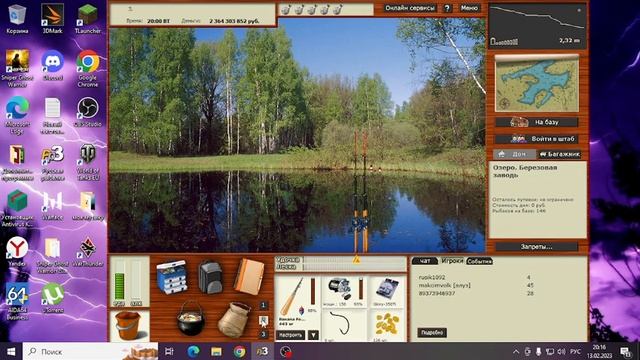
Task: Switch to the События tab
Action: pyautogui.click(x=479, y=261)
